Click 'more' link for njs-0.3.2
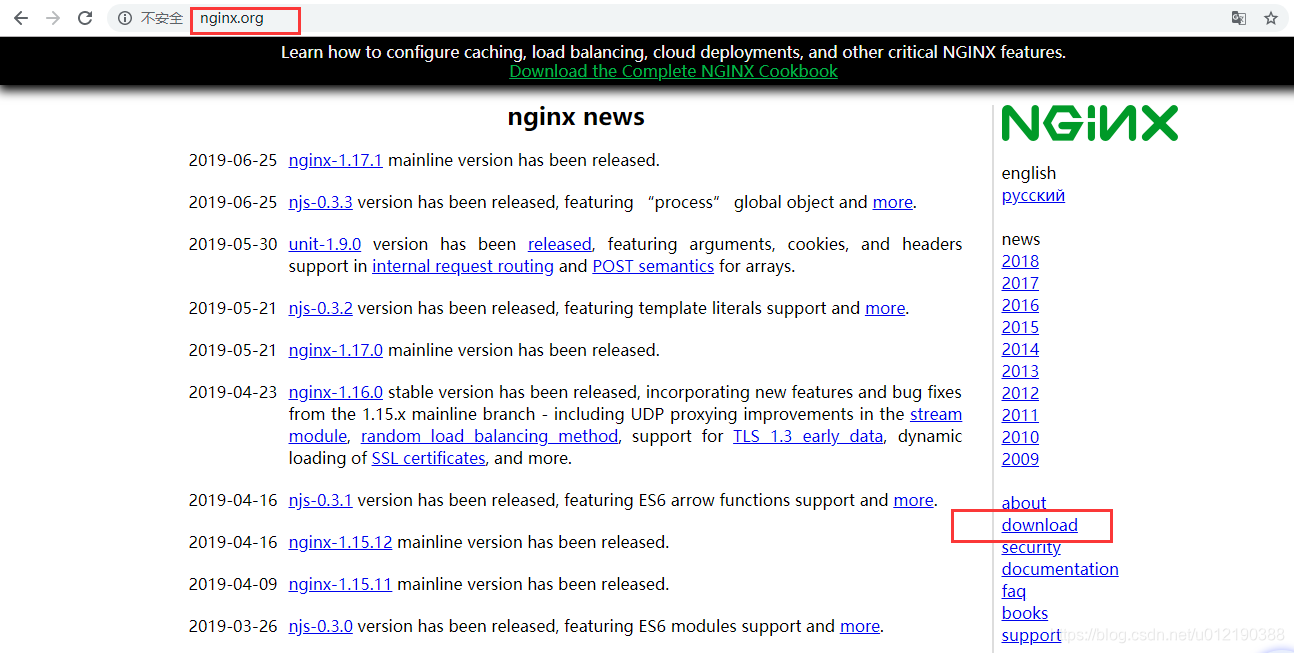The width and height of the screenshot is (1294, 653). (885, 308)
